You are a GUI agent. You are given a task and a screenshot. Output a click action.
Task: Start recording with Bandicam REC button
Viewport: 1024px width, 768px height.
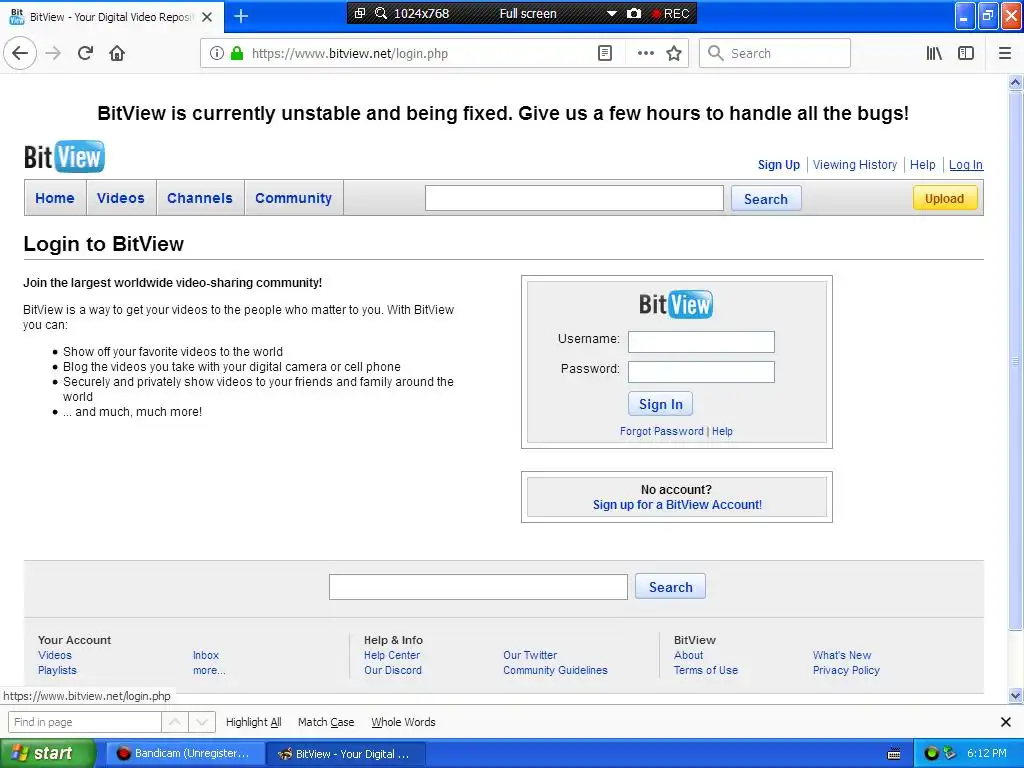[x=671, y=13]
